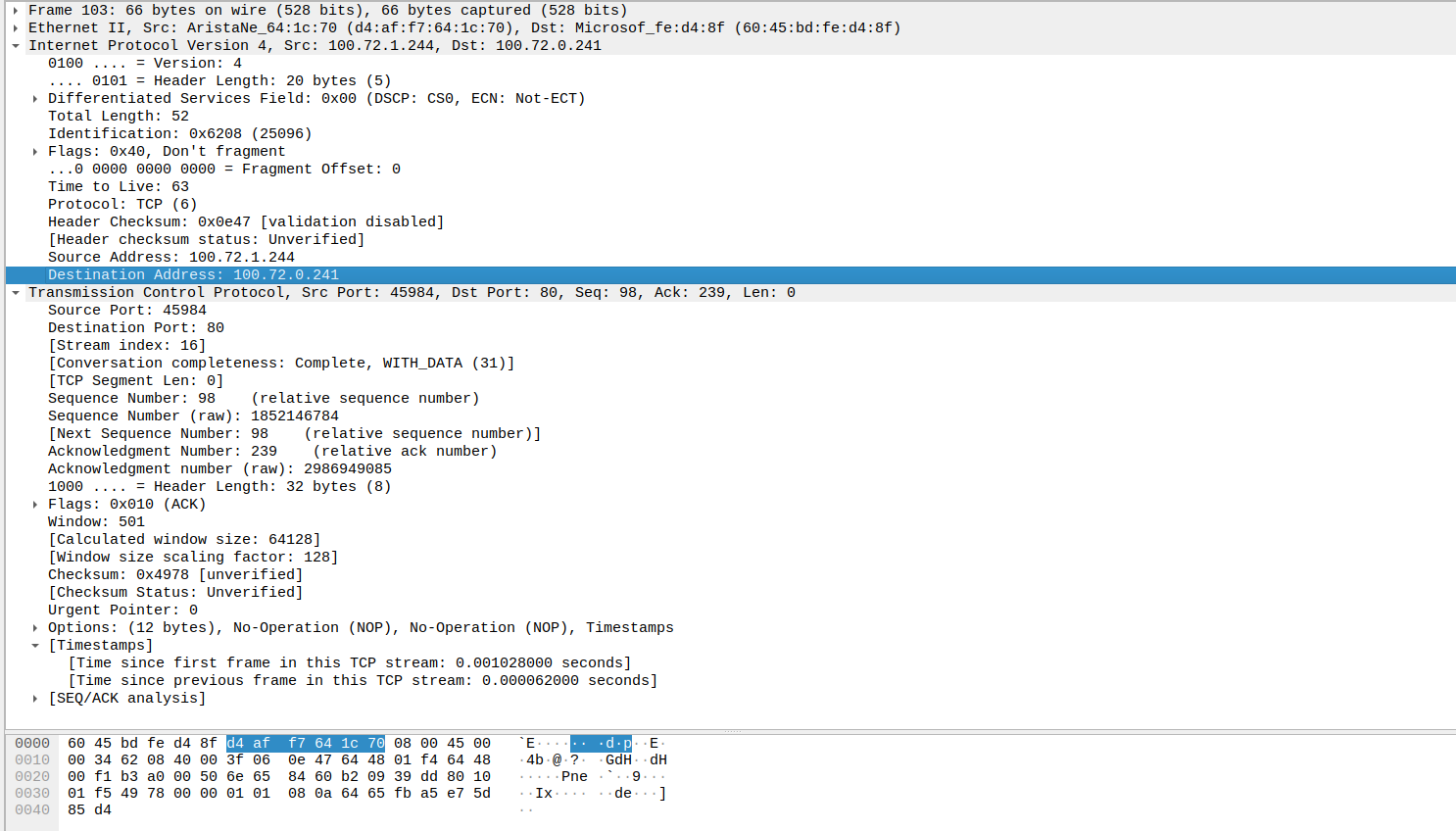Select the Header Length: 20 bytes row
The image size is (1456, 831).
731,80
